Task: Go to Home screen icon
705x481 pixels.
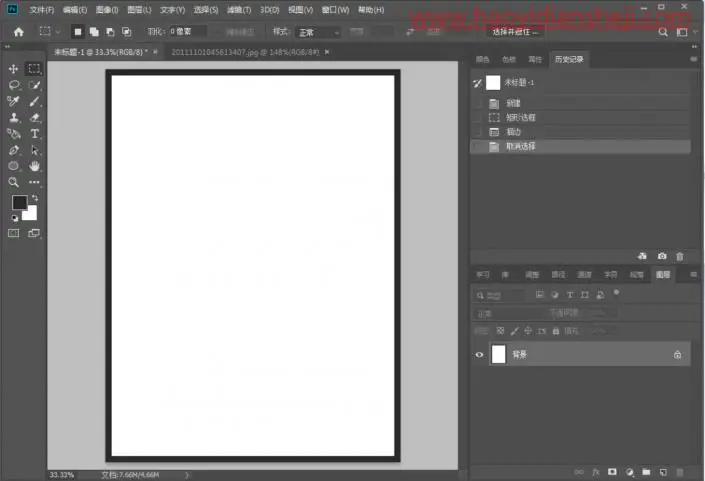Action: [x=18, y=32]
